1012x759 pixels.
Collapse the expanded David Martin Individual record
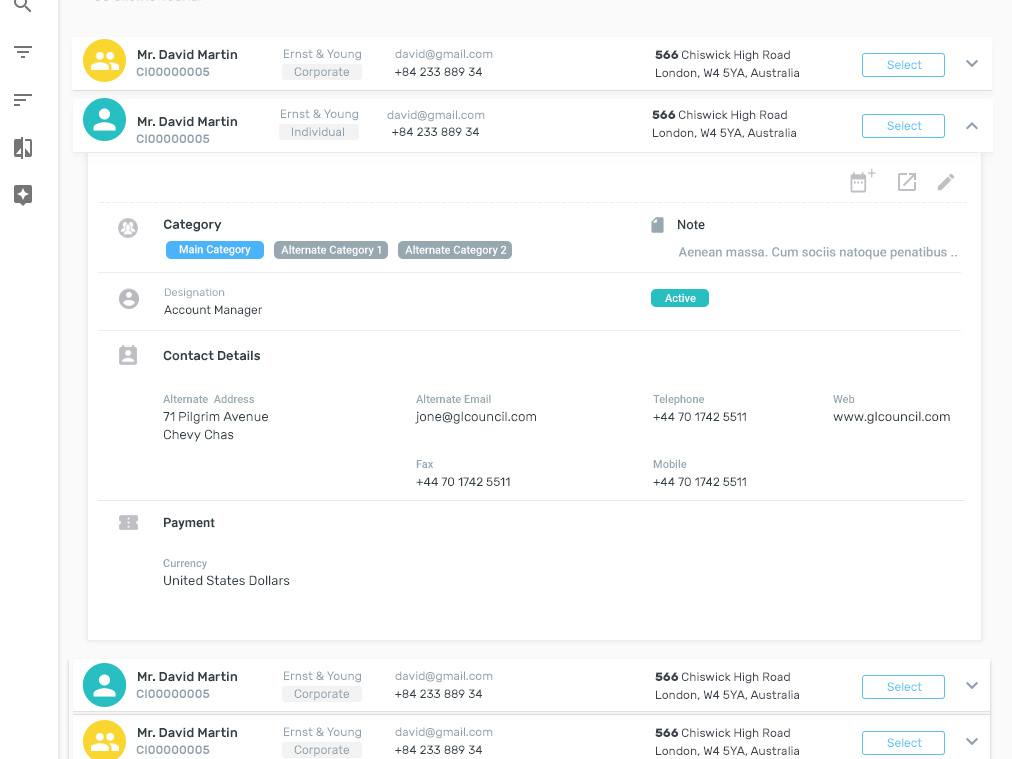(x=971, y=126)
